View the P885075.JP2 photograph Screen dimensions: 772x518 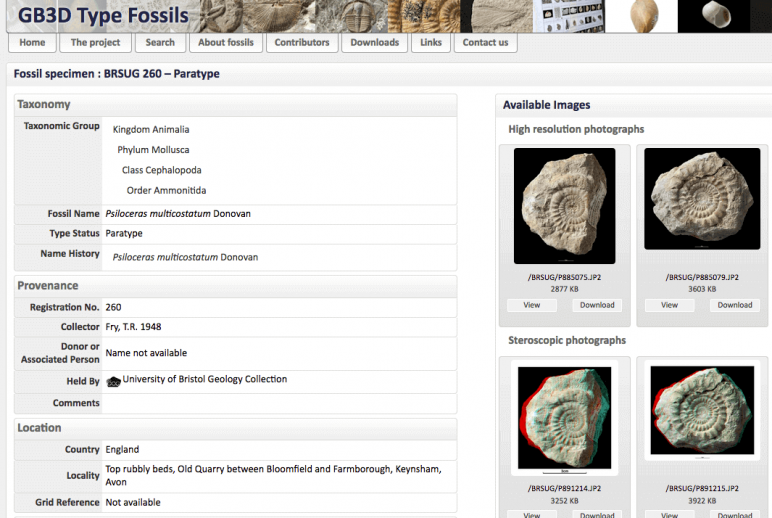532,305
